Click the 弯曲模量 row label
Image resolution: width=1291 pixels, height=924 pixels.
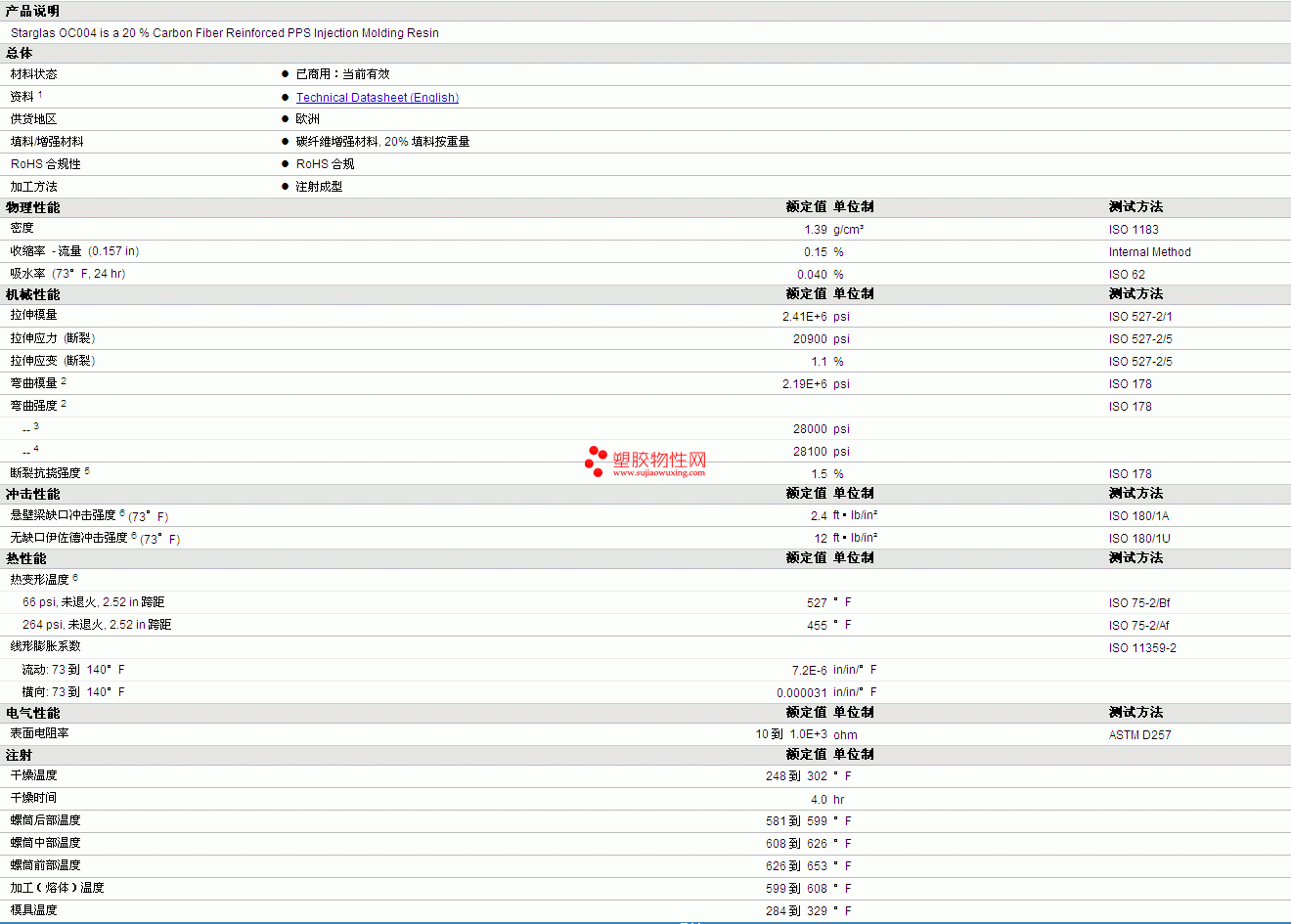[34, 383]
